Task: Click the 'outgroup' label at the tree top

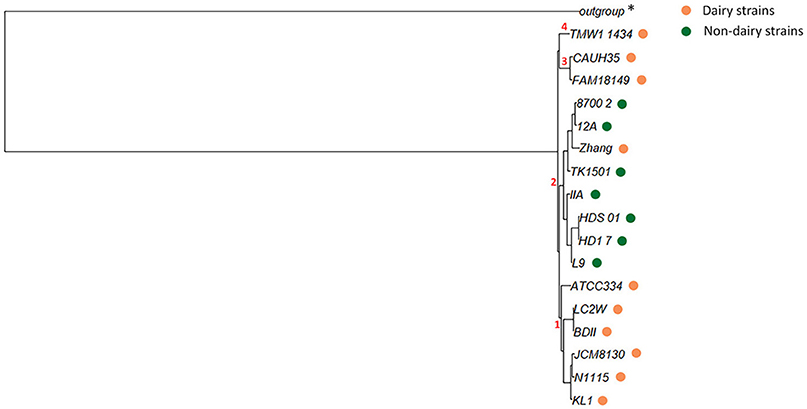Action: 602,11
